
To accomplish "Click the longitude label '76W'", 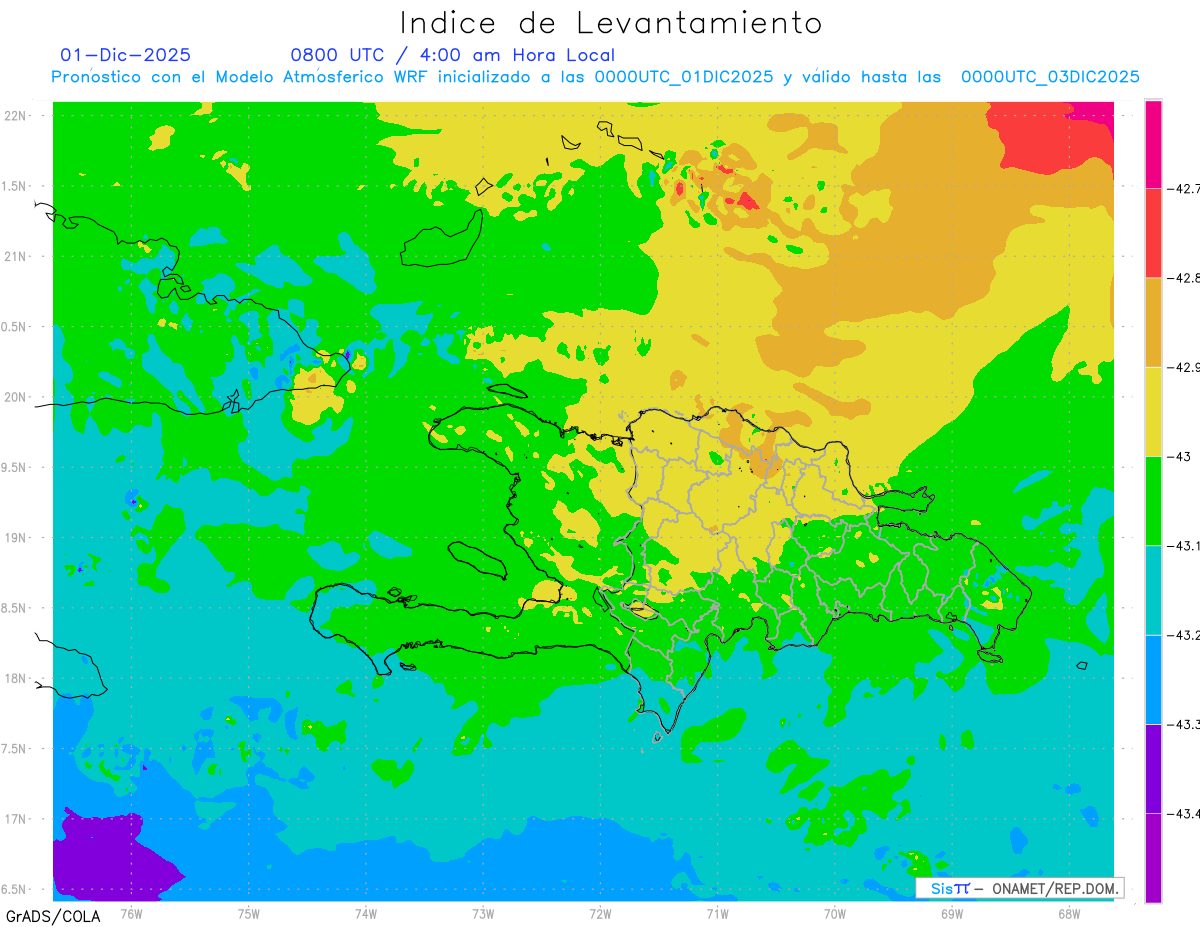I will (131, 914).
